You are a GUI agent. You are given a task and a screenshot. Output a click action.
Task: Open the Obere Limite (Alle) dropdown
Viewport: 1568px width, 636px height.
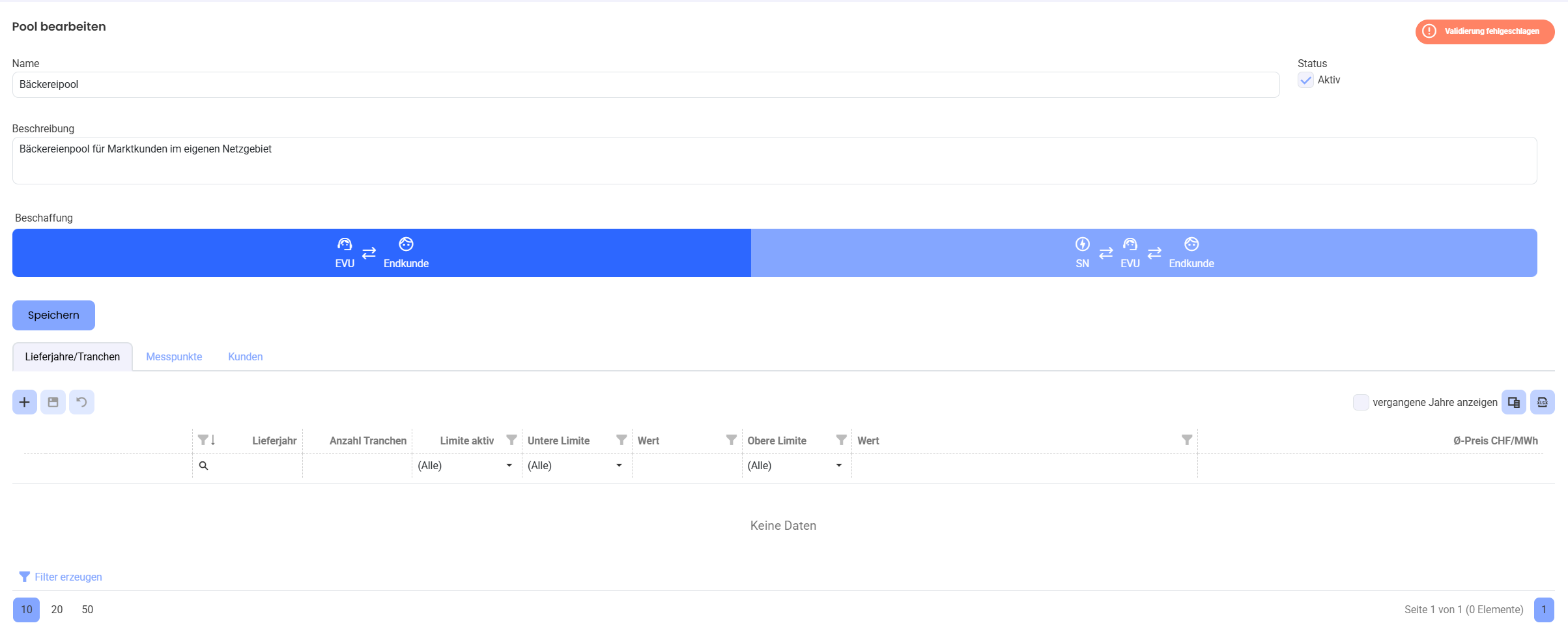pyautogui.click(x=796, y=465)
